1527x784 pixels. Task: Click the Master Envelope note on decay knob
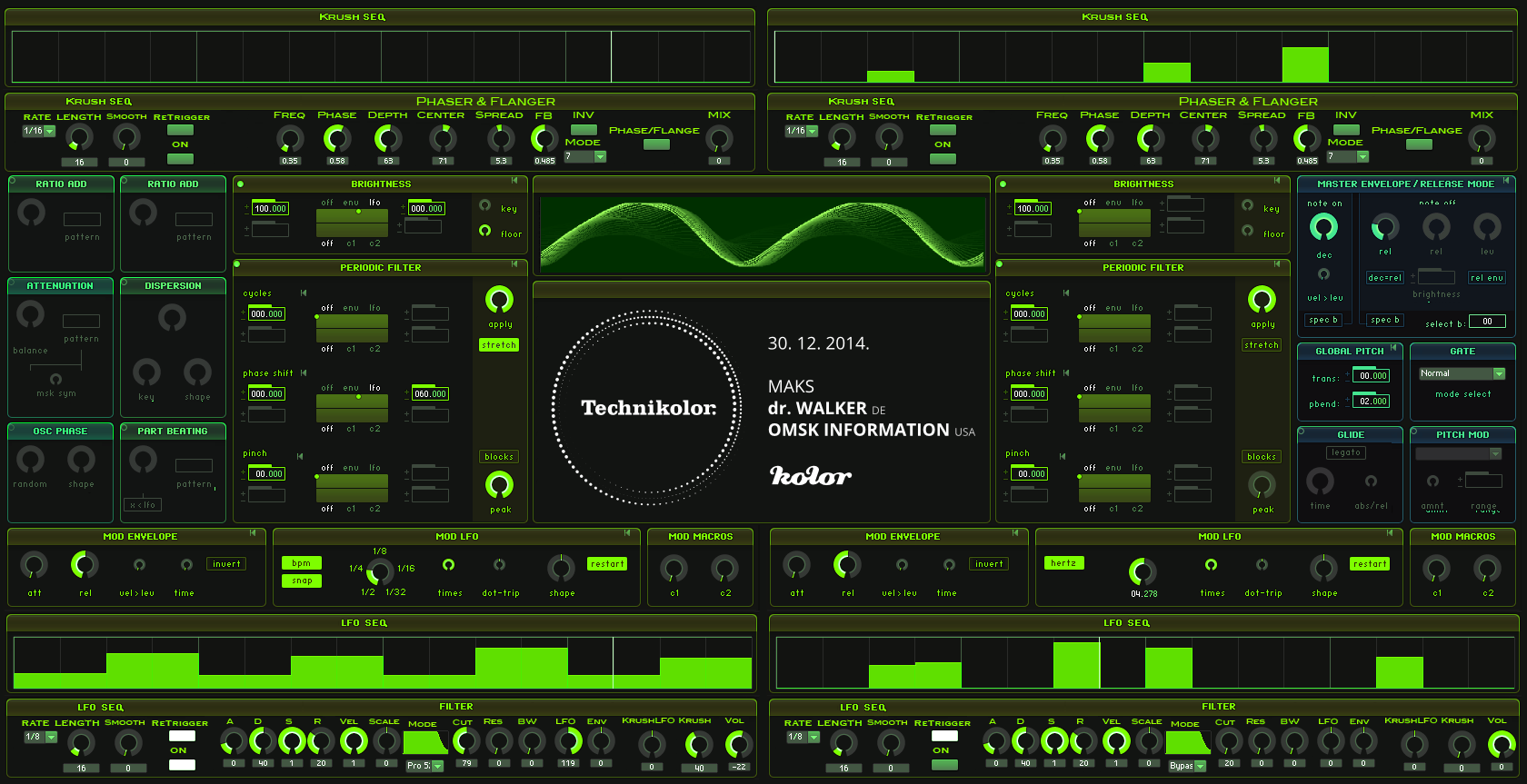(1323, 227)
